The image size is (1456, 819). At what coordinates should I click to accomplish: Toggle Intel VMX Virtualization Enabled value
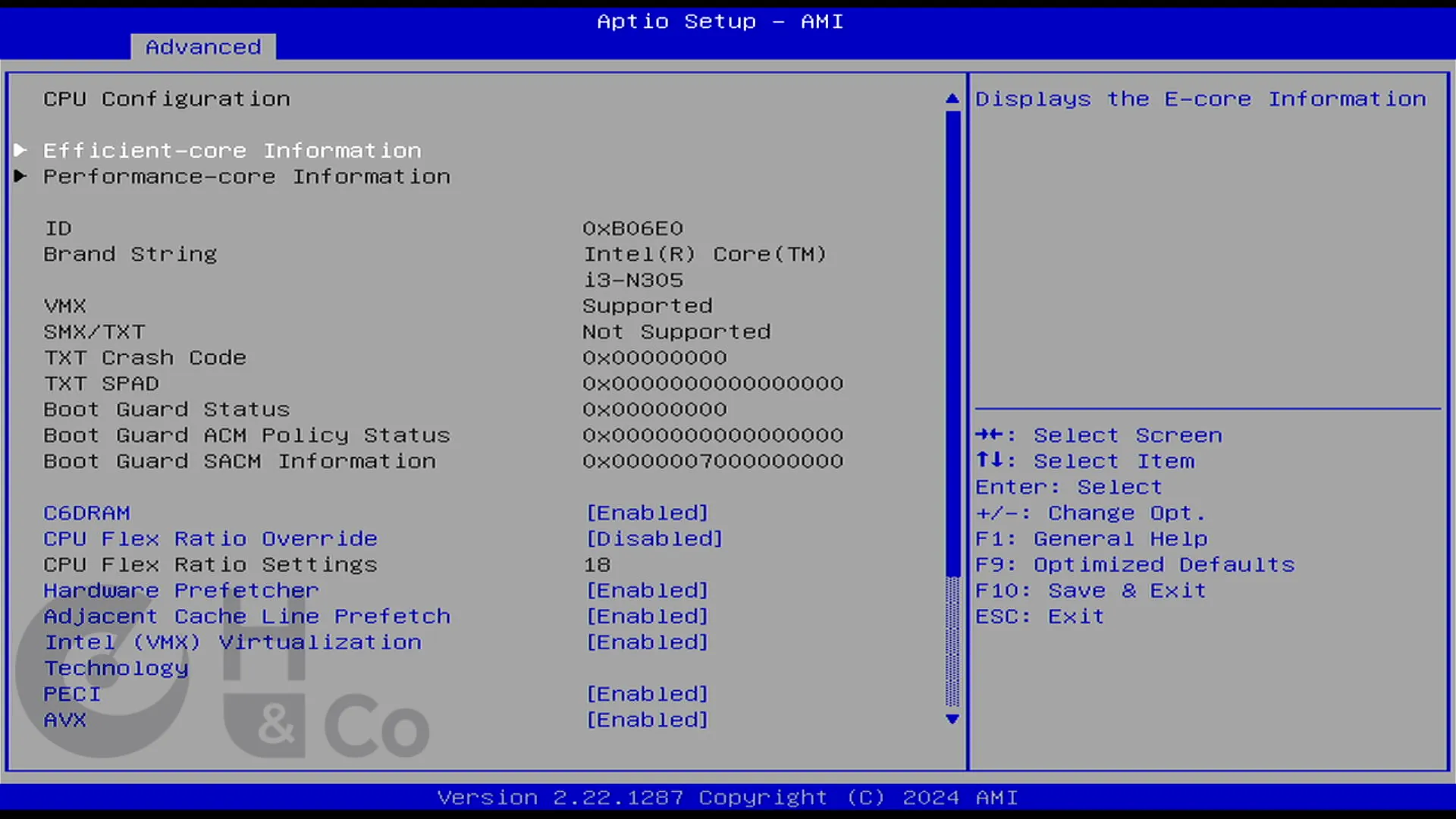(x=647, y=642)
